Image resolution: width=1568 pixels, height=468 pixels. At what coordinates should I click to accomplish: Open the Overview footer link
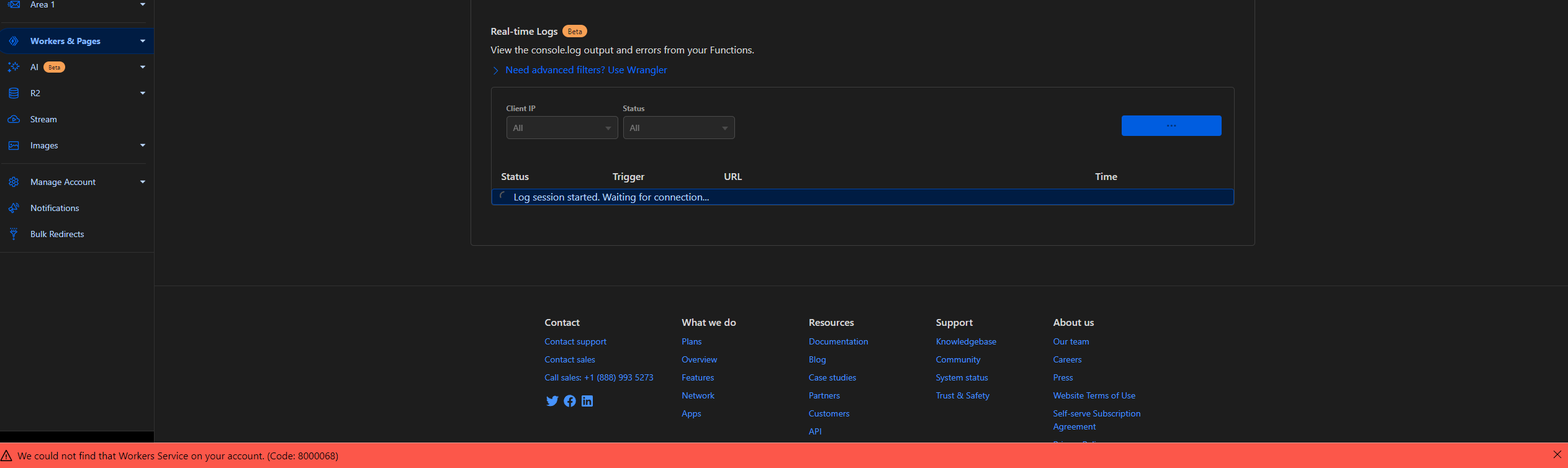pyautogui.click(x=699, y=359)
